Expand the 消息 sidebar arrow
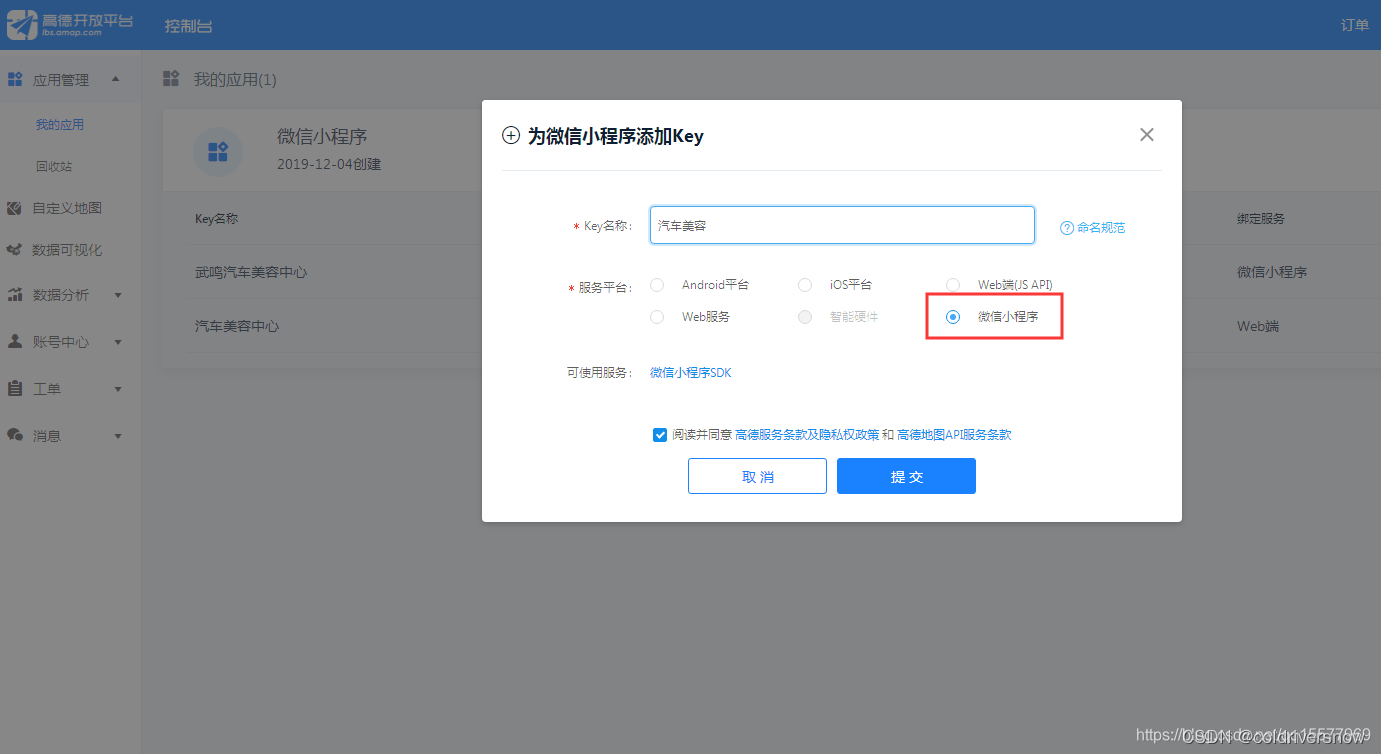This screenshot has width=1381, height=754. [118, 436]
